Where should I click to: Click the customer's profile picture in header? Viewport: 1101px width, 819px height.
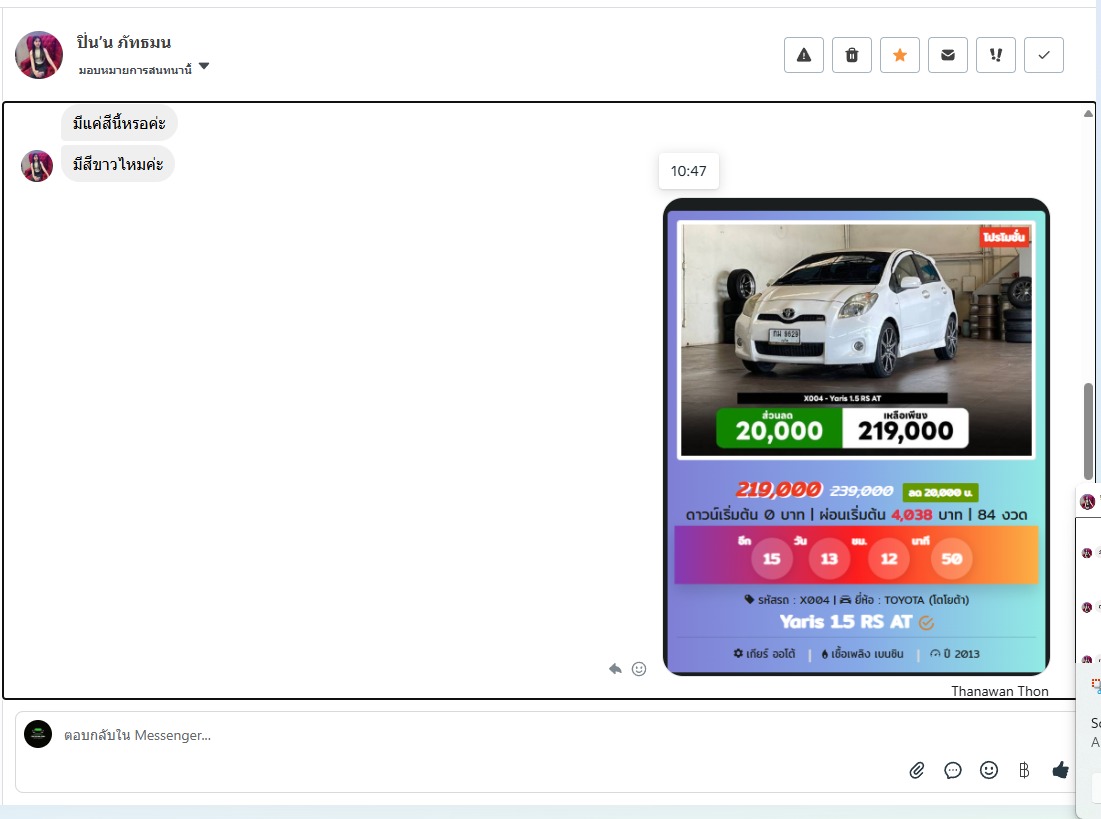tap(39, 54)
